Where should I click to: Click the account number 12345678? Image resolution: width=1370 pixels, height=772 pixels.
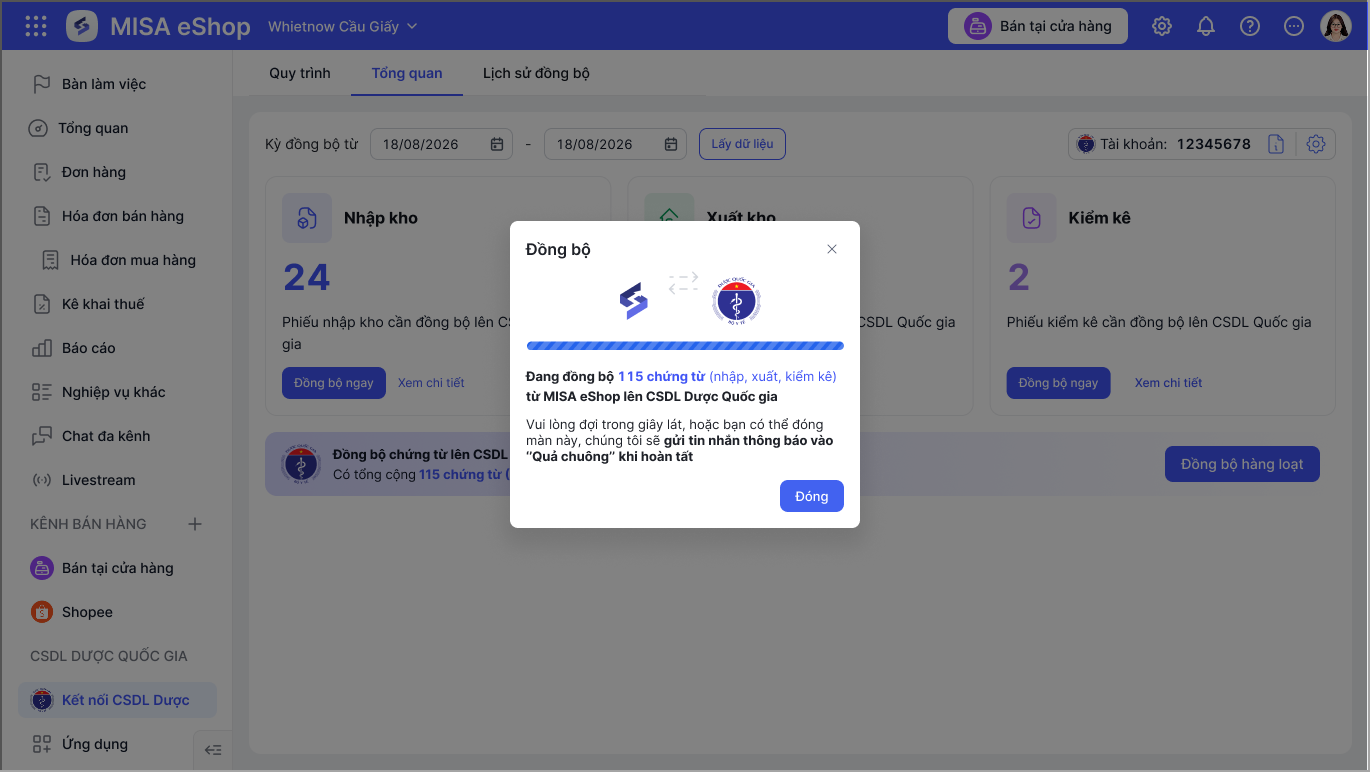1213,144
